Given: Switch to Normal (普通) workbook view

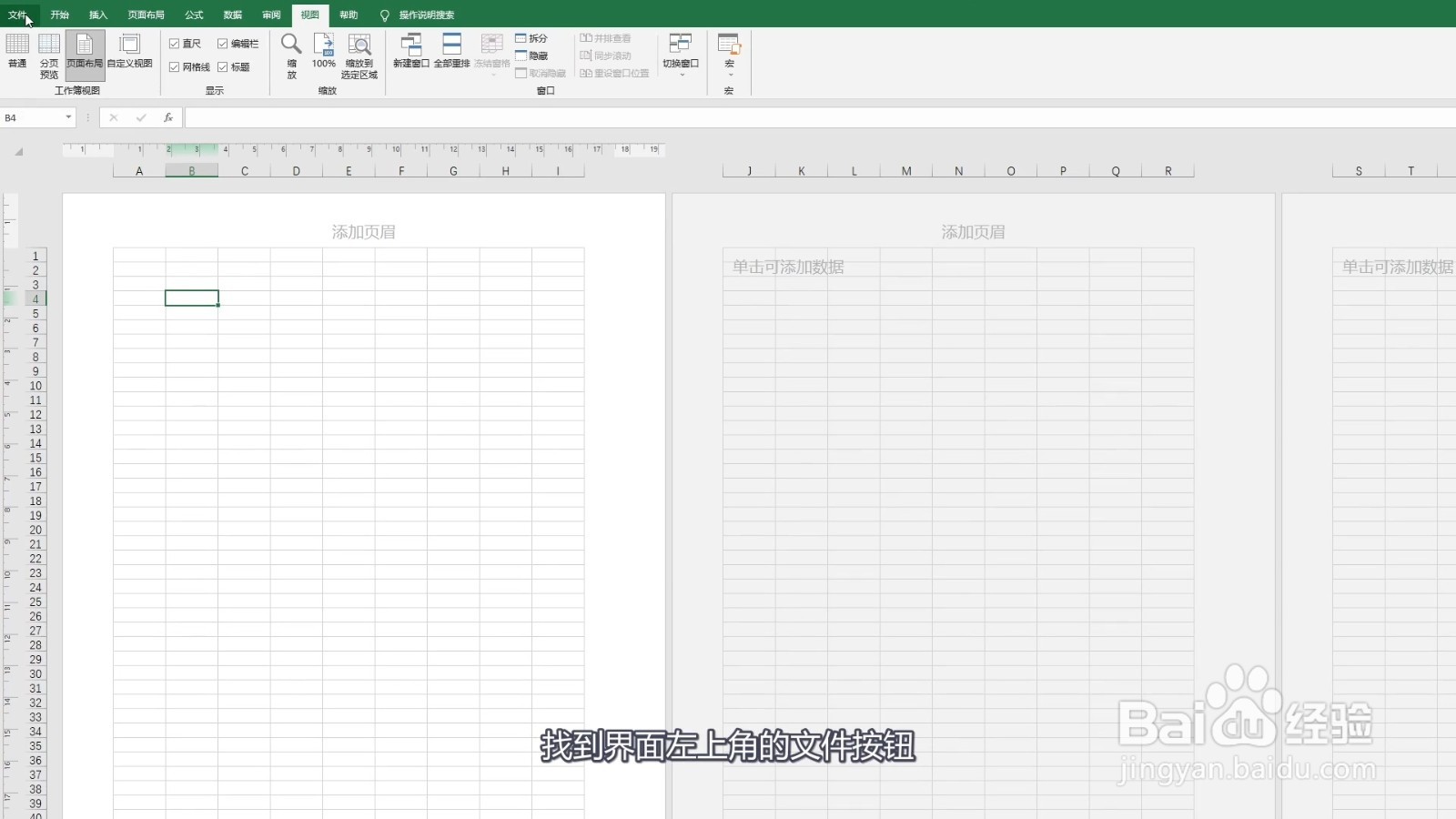Looking at the screenshot, I should (x=17, y=53).
